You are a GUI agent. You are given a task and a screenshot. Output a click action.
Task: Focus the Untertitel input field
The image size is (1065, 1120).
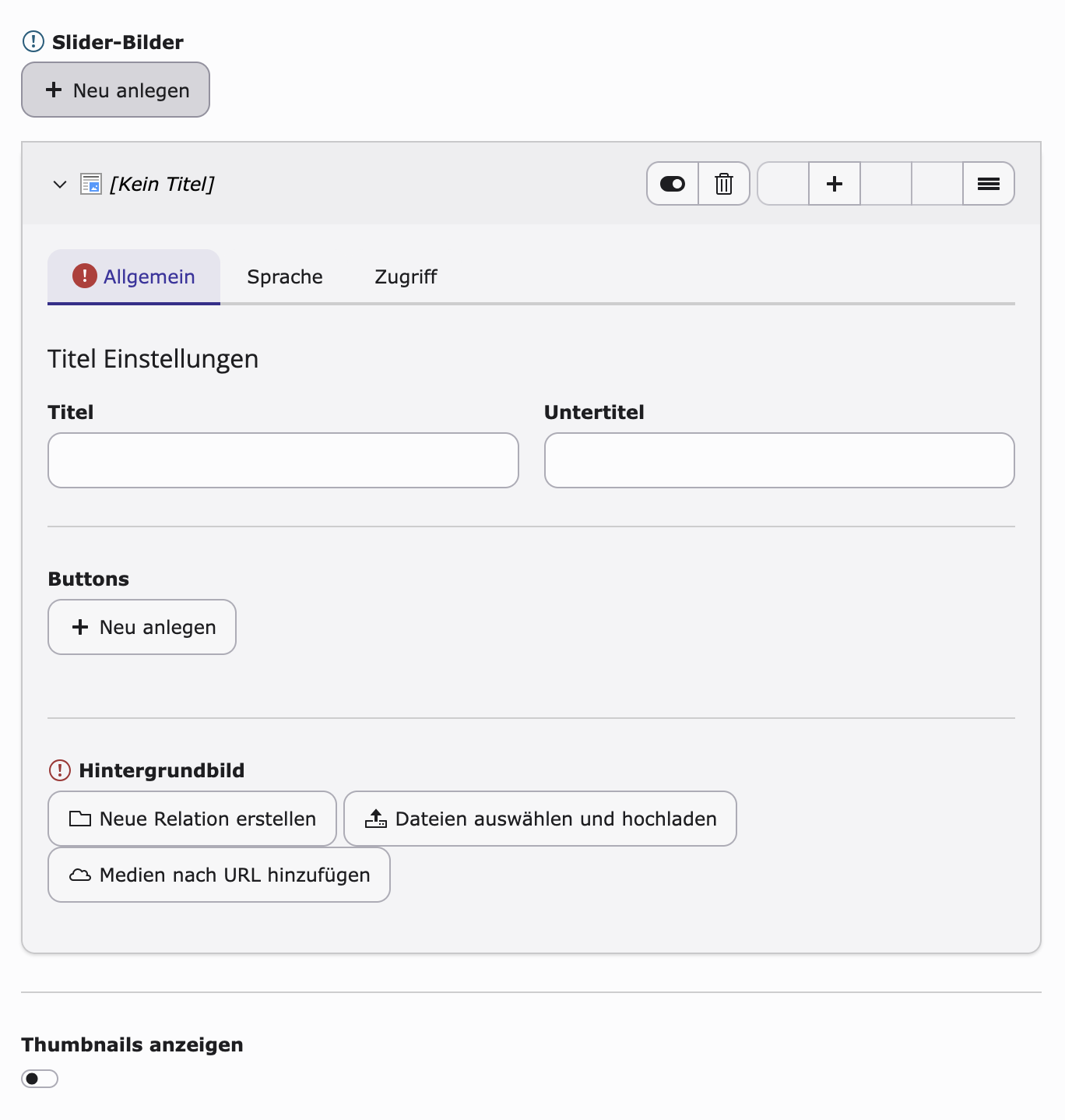(x=779, y=460)
